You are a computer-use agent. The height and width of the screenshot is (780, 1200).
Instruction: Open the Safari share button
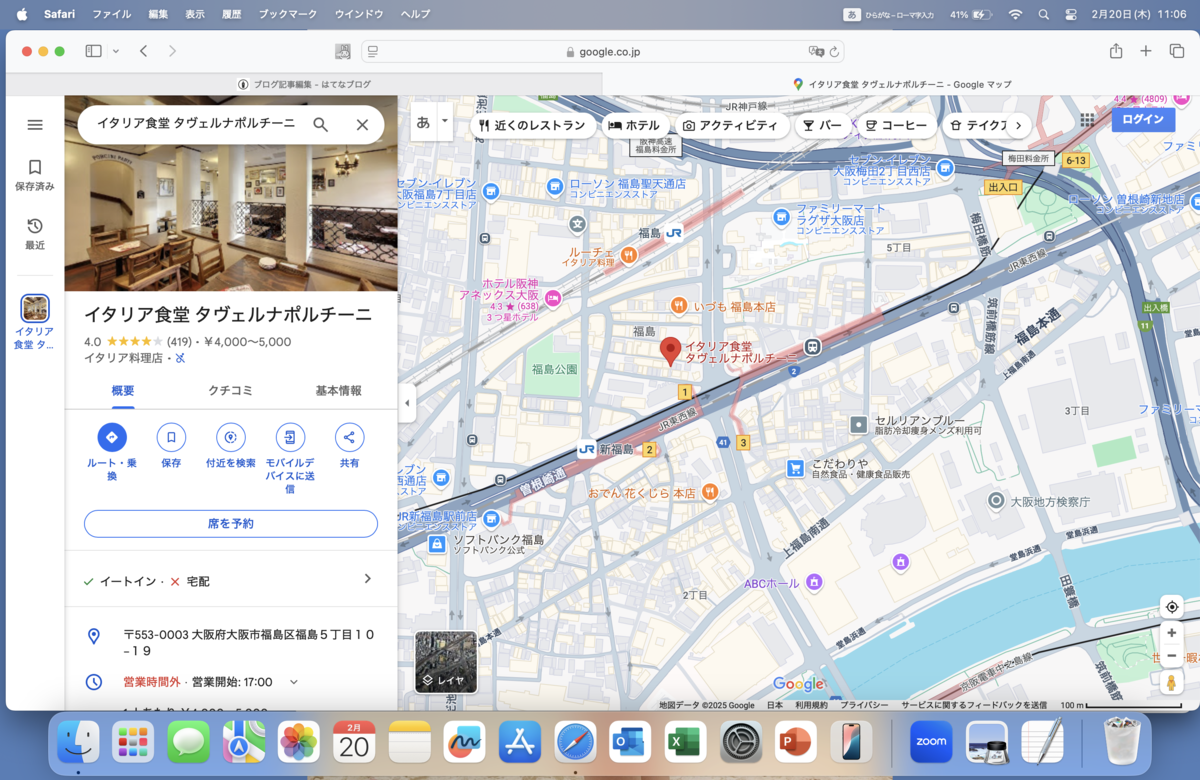click(1116, 51)
